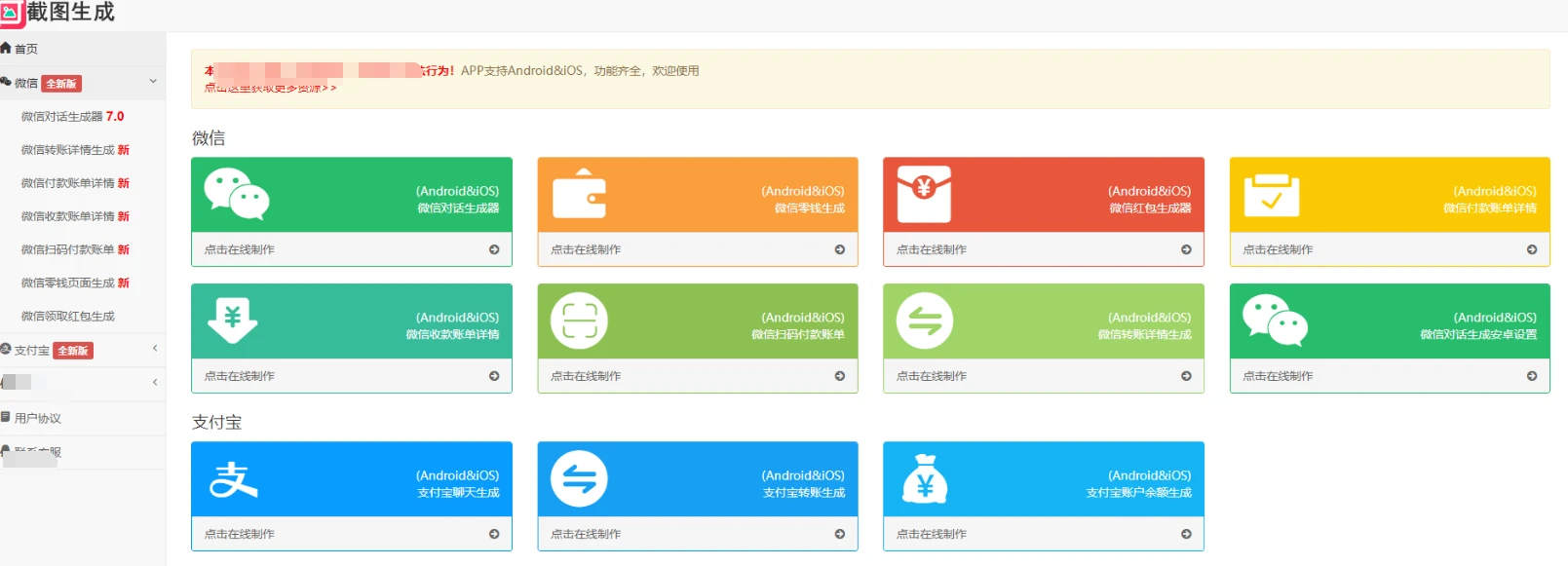
Task: Click the checkmark calendar icon on 微信付款账单详情 card
Action: [x=1271, y=195]
